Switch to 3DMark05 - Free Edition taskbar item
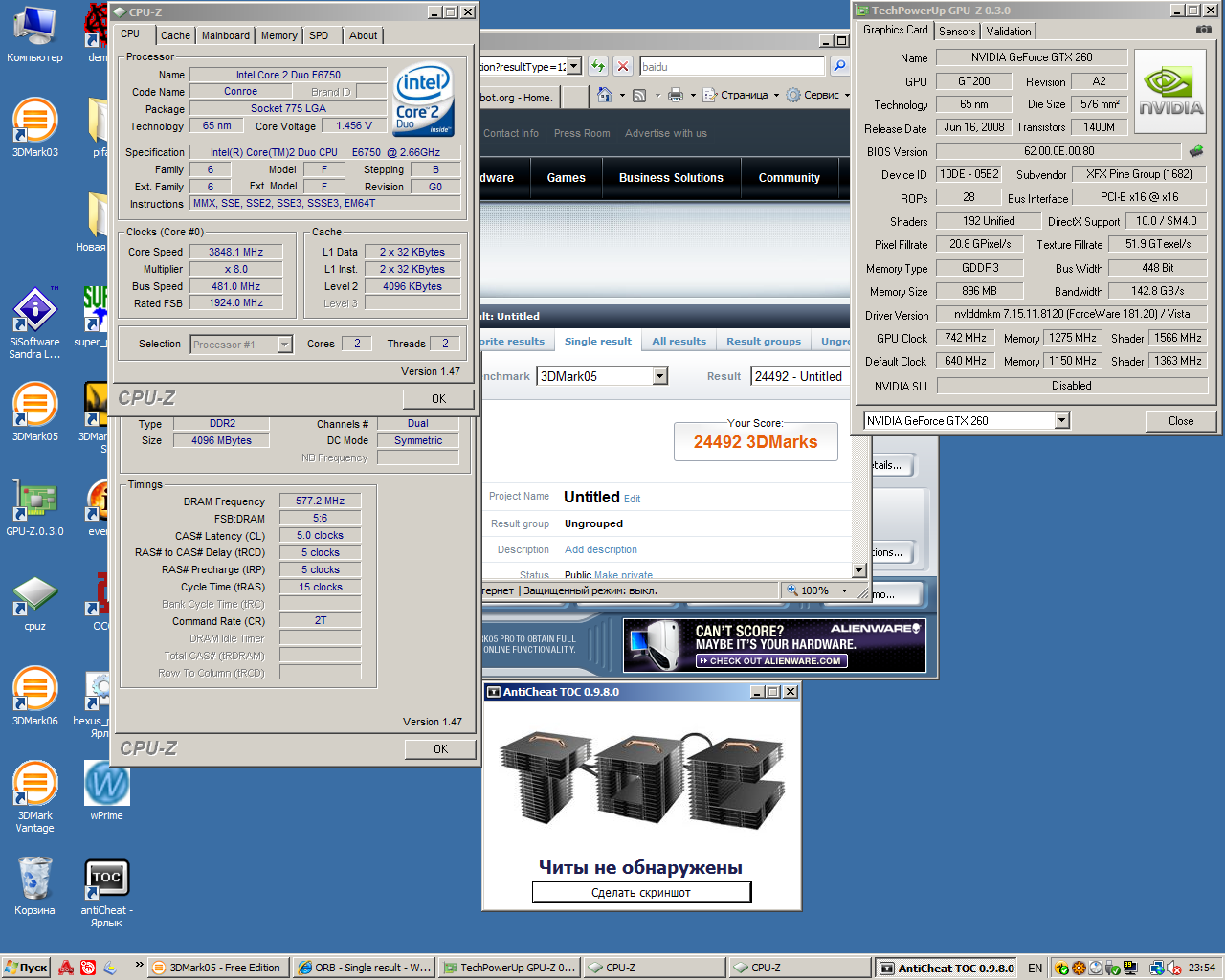The image size is (1225, 980). [217, 968]
